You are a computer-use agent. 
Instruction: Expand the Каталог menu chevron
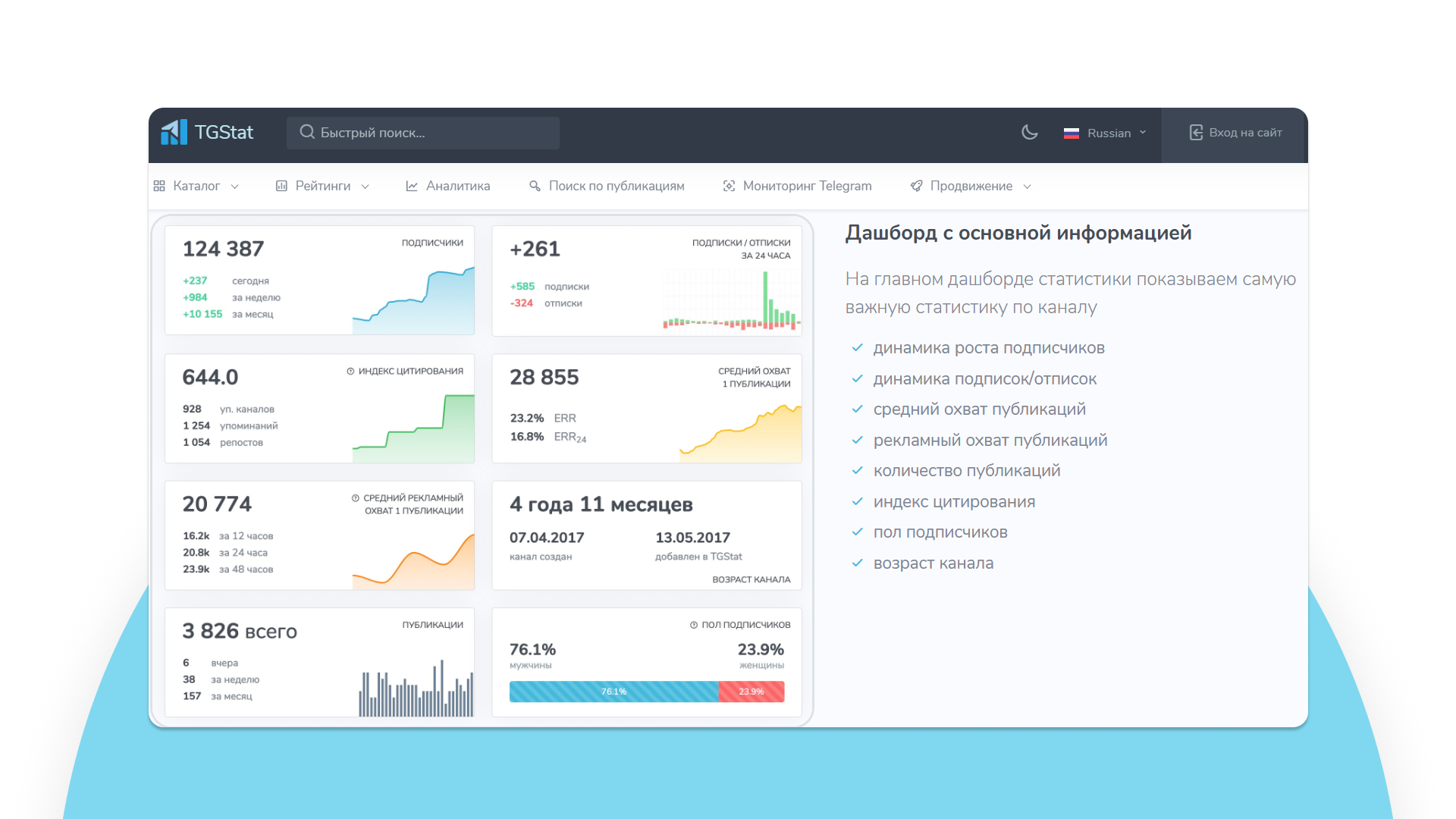tap(235, 187)
